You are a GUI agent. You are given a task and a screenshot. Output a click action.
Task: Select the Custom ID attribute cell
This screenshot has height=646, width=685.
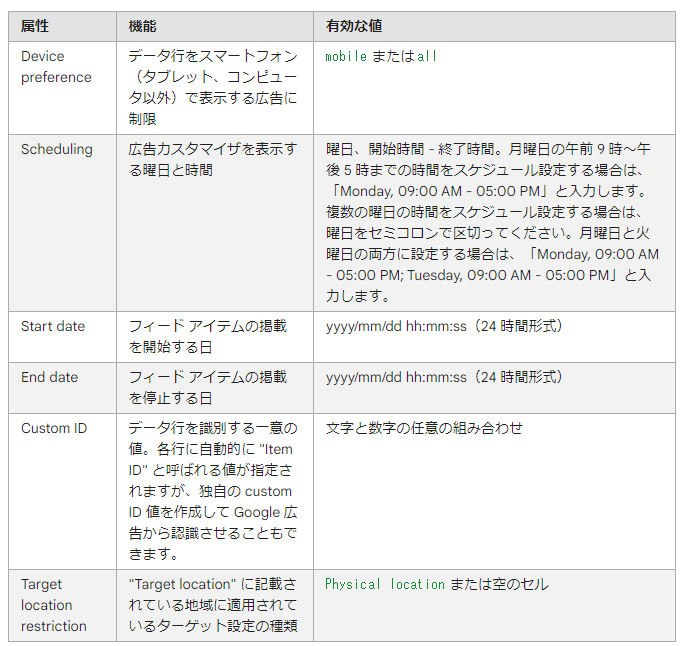coord(54,428)
